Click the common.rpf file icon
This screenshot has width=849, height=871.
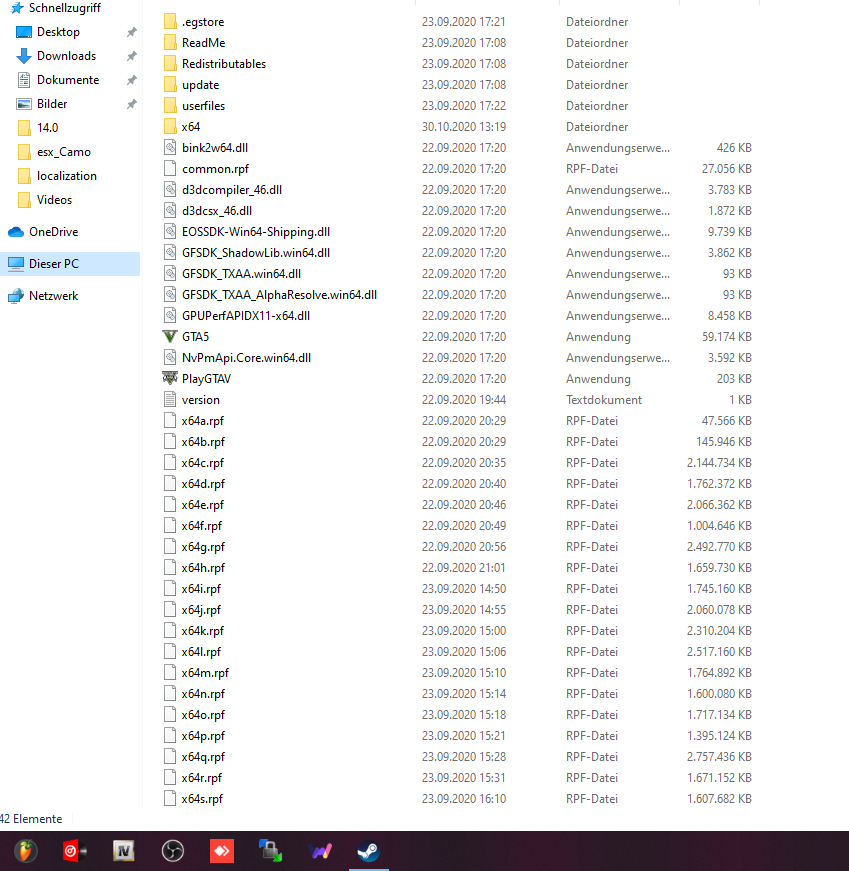170,168
